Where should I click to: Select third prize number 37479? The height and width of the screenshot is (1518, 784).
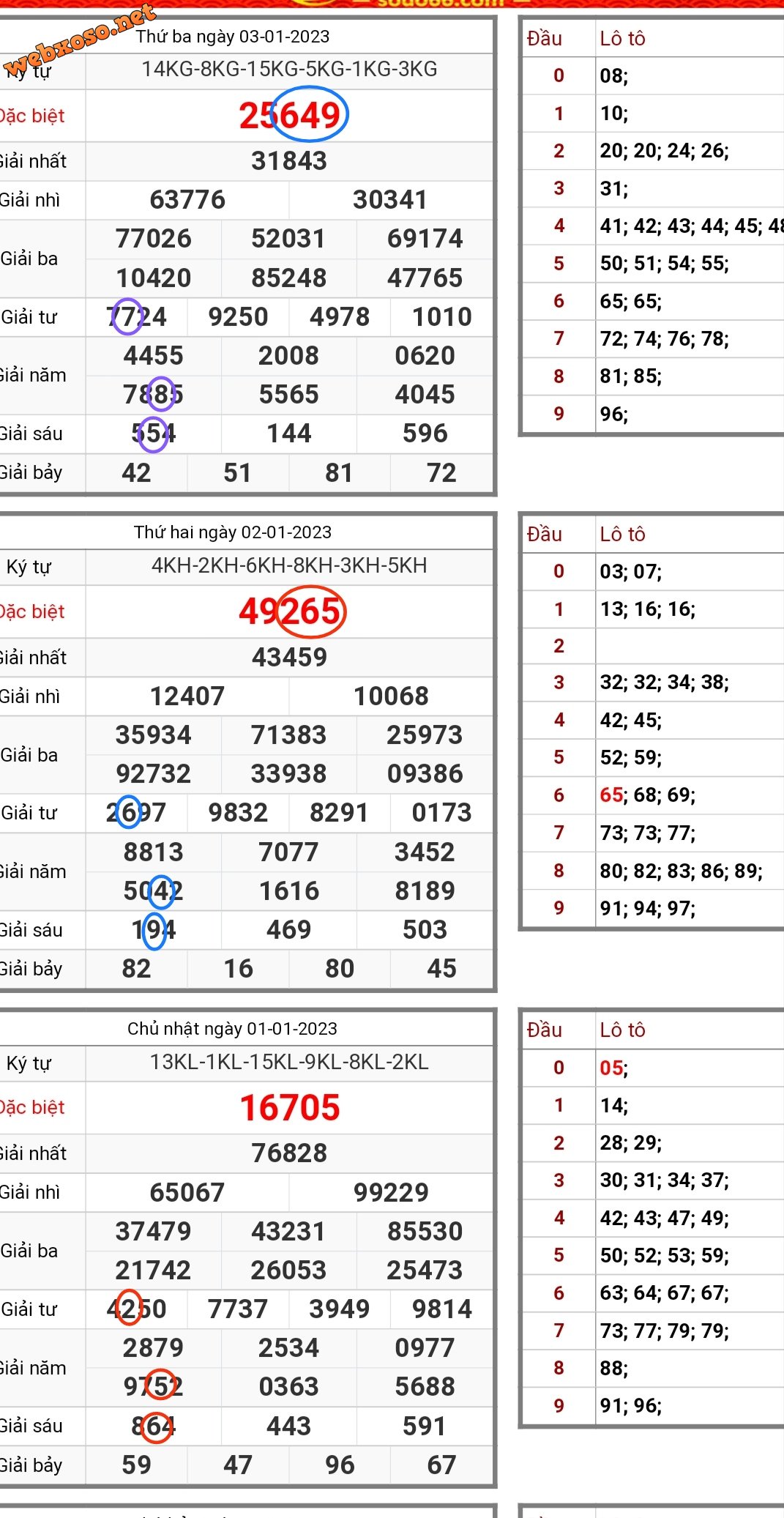click(x=154, y=1232)
